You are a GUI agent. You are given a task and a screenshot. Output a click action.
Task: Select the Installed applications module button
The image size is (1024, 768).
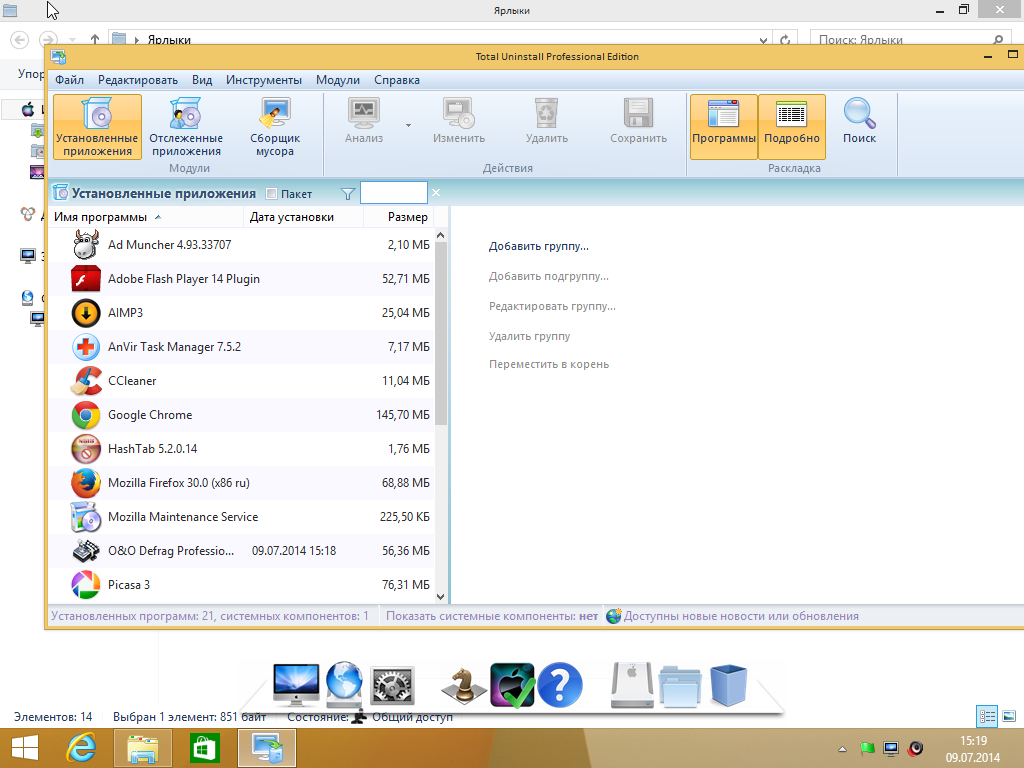click(97, 127)
